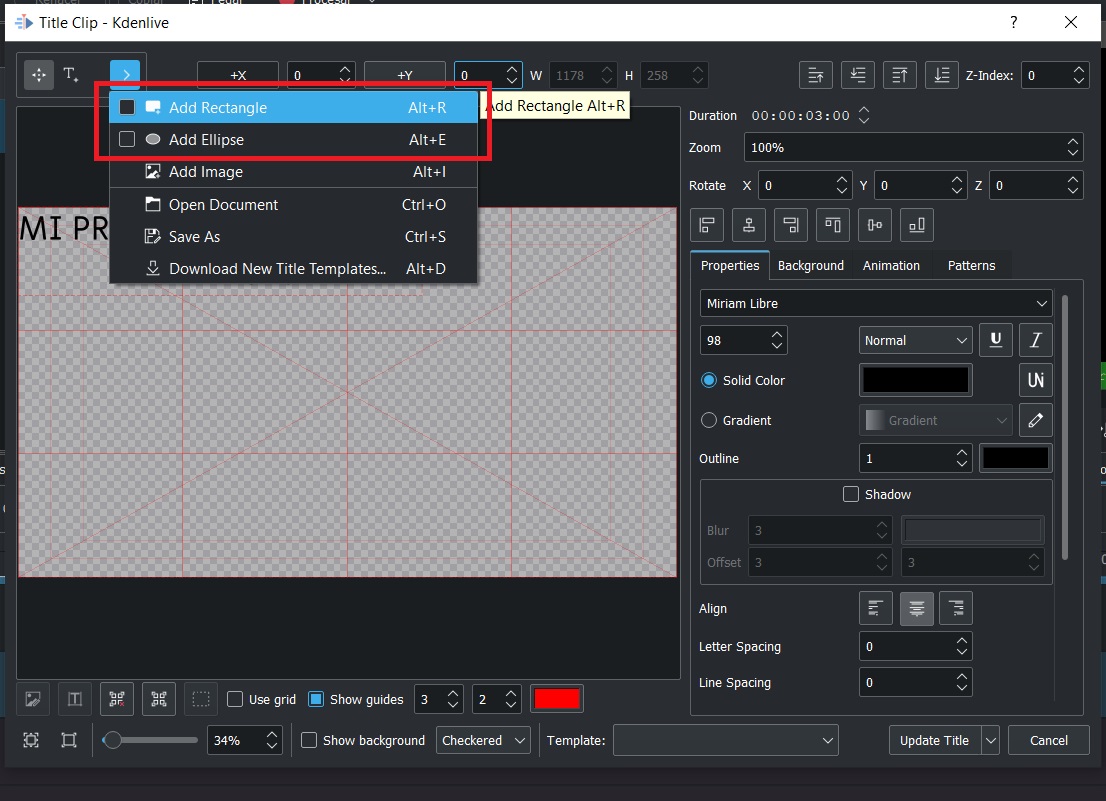Click the Duration timecode field
The image size is (1106, 801).
801,116
